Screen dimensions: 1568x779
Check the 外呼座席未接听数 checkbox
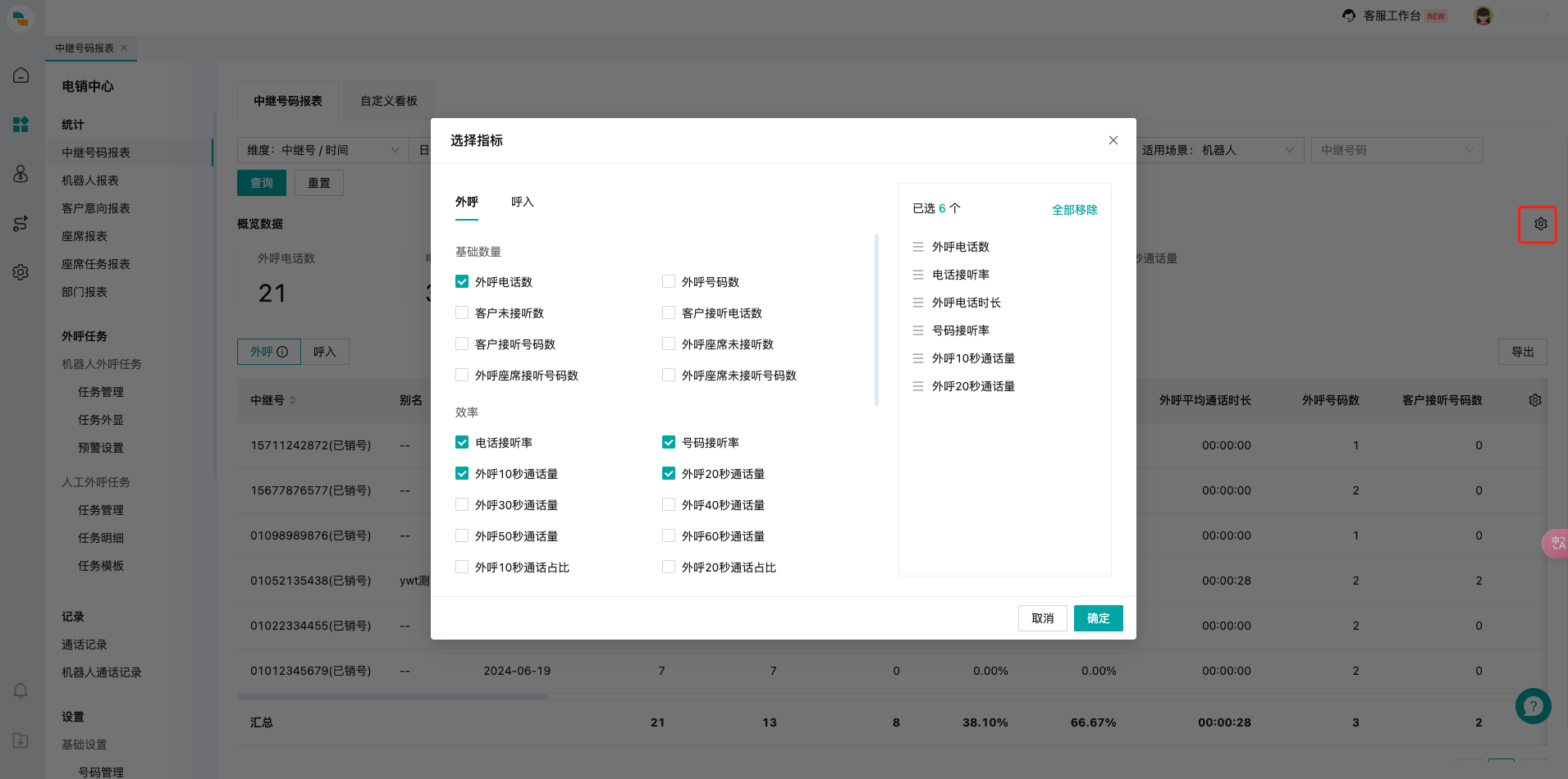pos(669,344)
